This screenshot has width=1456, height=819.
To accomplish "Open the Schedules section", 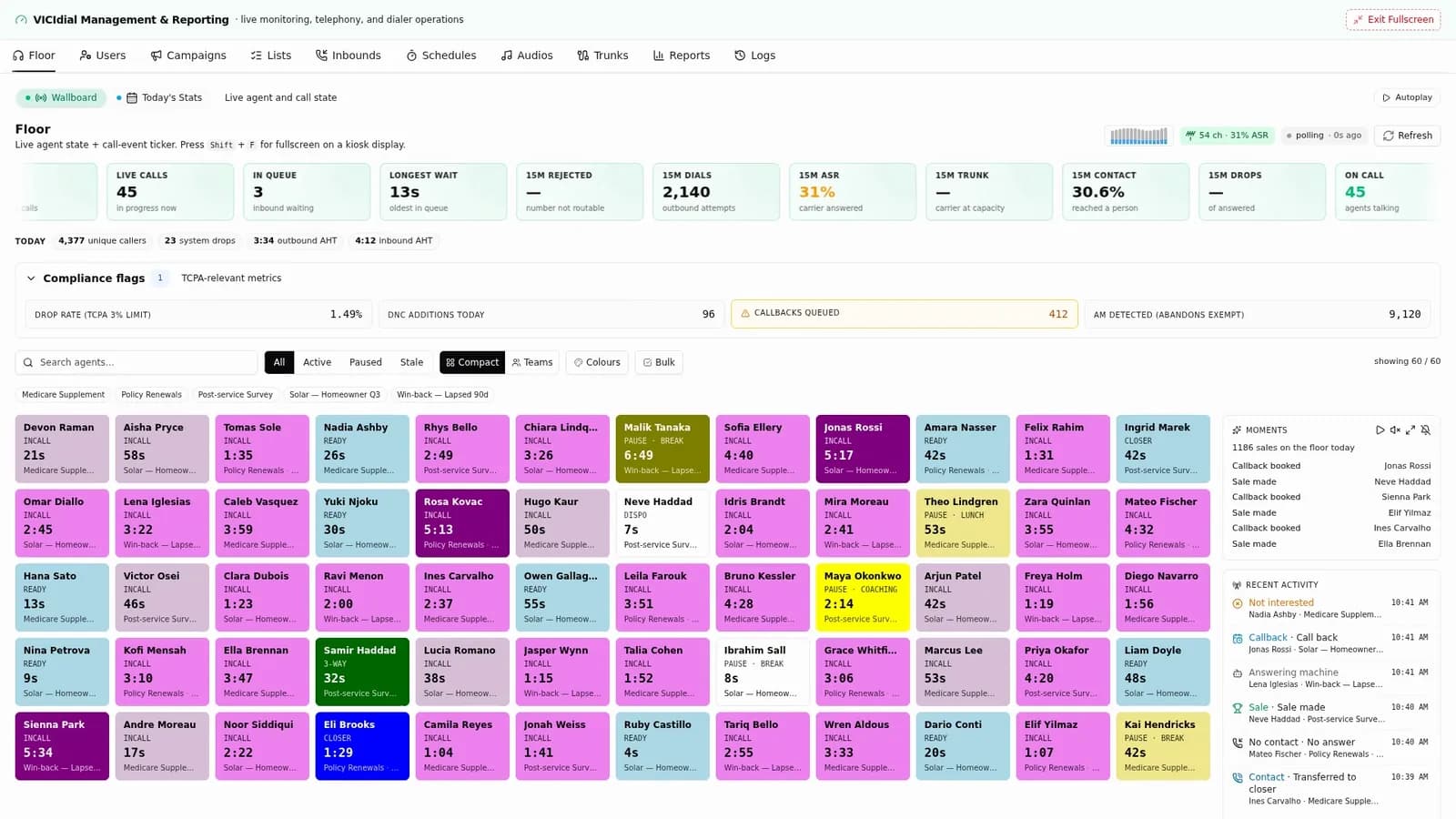I will 441,56.
